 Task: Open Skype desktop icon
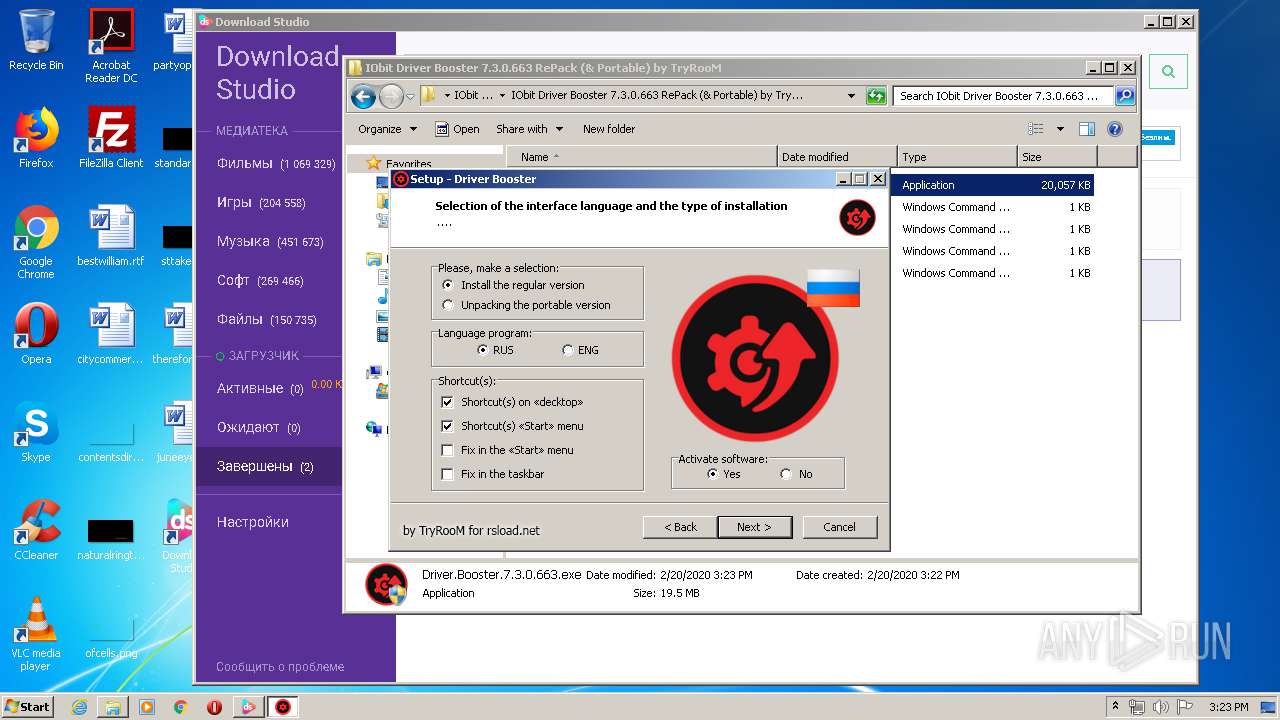click(36, 432)
